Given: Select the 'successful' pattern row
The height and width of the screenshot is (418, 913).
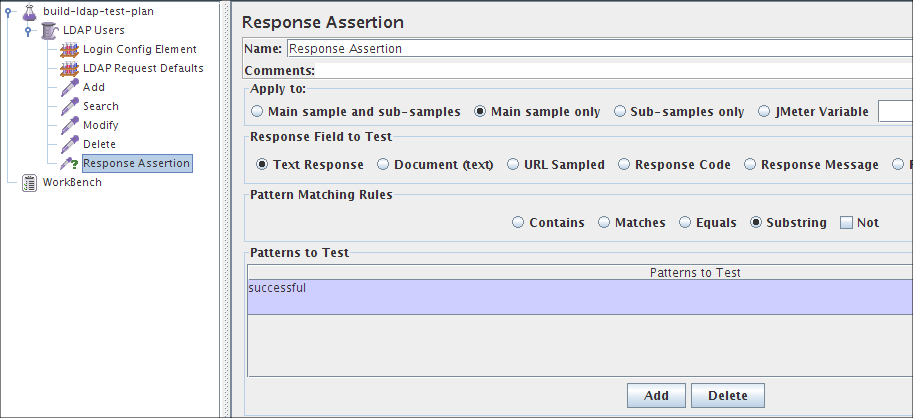Looking at the screenshot, I should coord(580,296).
